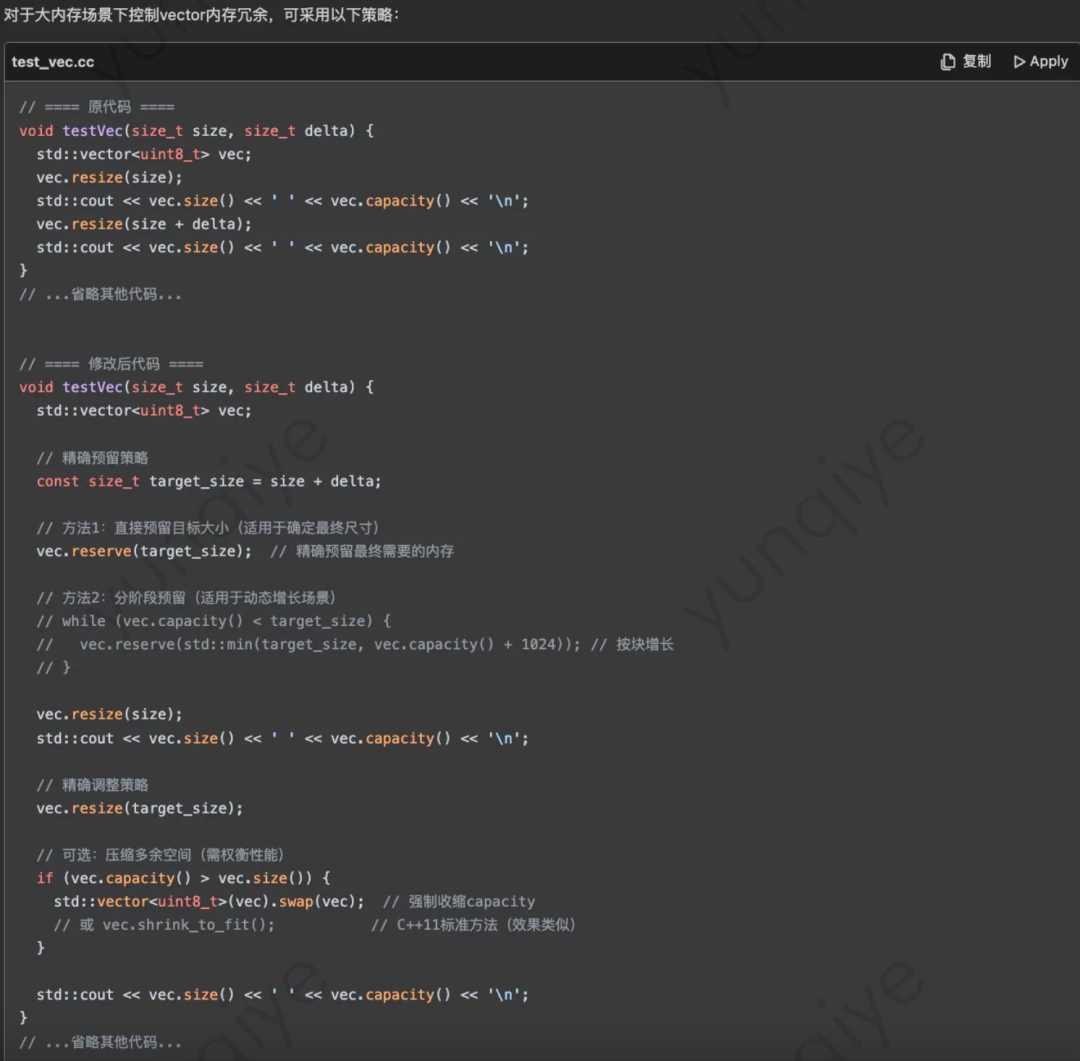Screen dimensions: 1080x1061
Task: Click the comment "// 精确调整策略"
Action: pos(92,785)
